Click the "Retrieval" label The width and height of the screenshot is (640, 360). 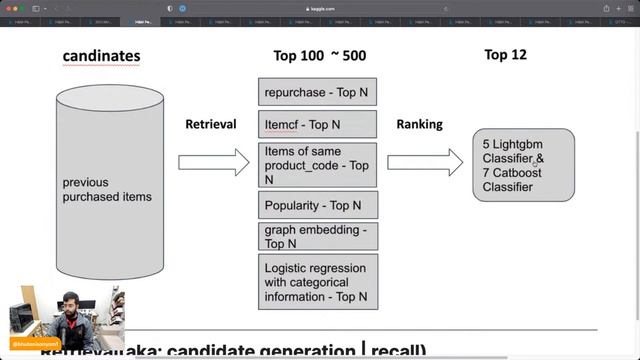tap(211, 124)
